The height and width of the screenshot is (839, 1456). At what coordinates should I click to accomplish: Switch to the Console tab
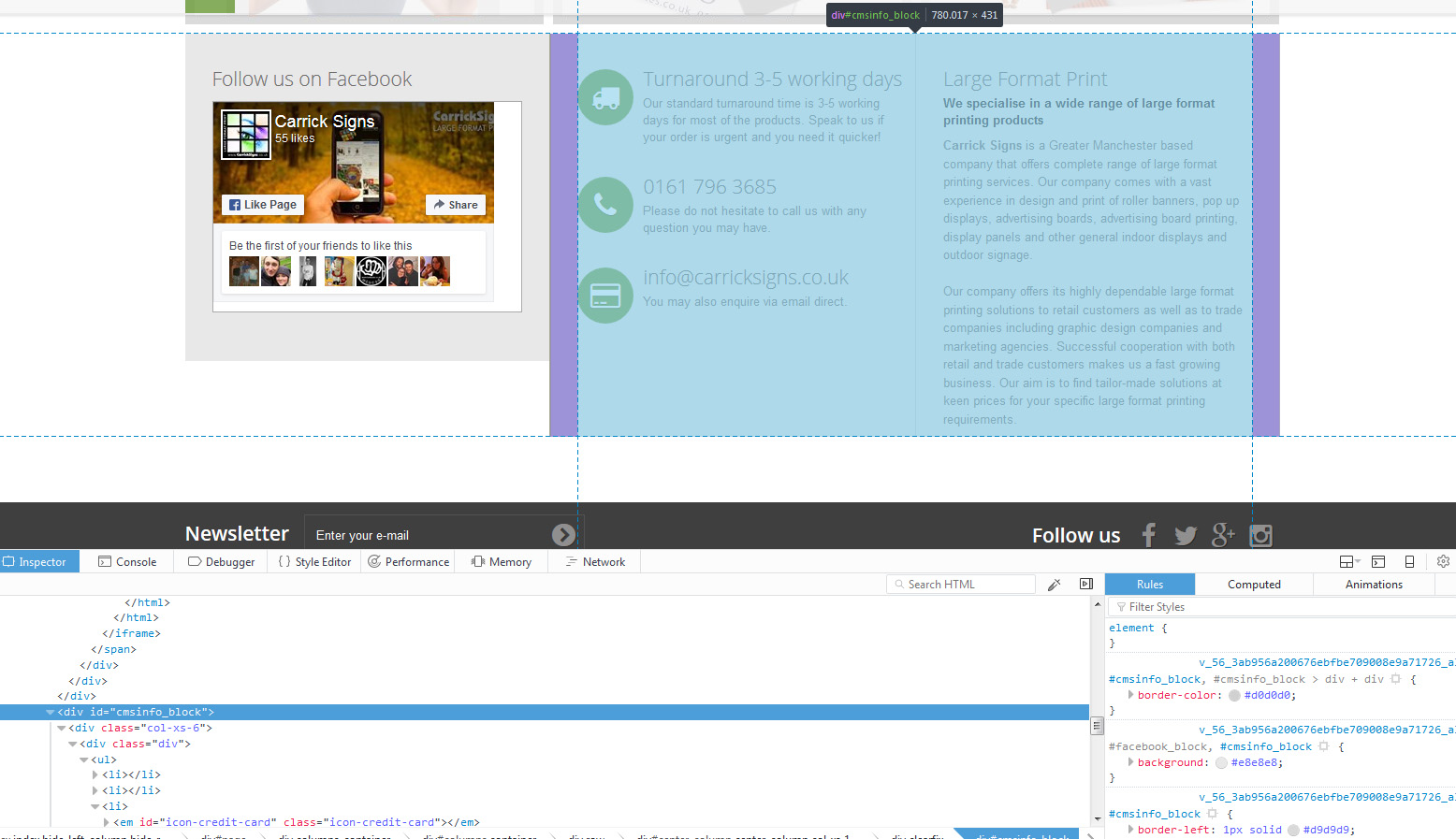[127, 561]
